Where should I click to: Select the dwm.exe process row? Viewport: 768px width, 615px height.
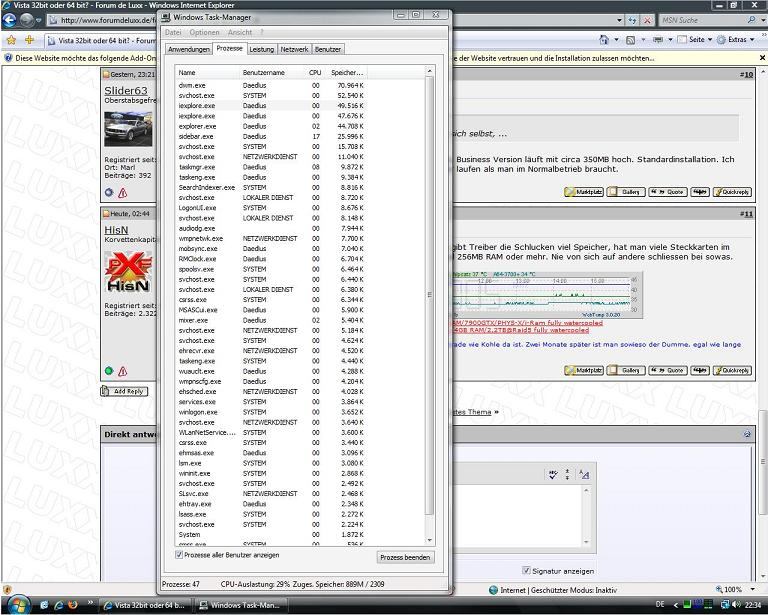[x=271, y=85]
